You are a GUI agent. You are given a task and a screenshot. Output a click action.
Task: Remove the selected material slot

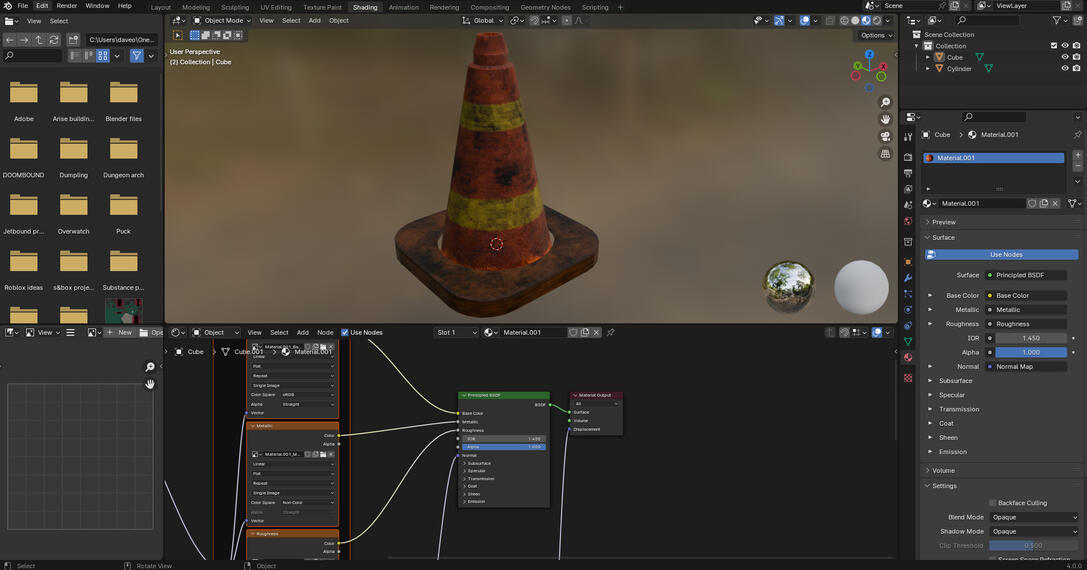pyautogui.click(x=1077, y=166)
